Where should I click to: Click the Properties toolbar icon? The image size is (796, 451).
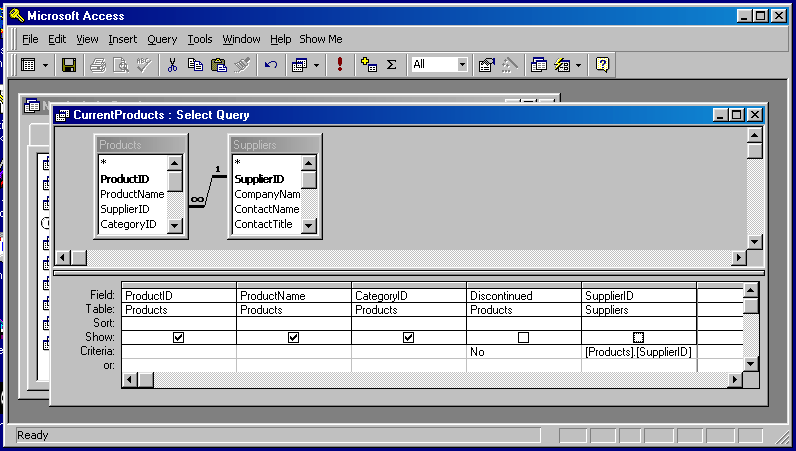tap(486, 65)
